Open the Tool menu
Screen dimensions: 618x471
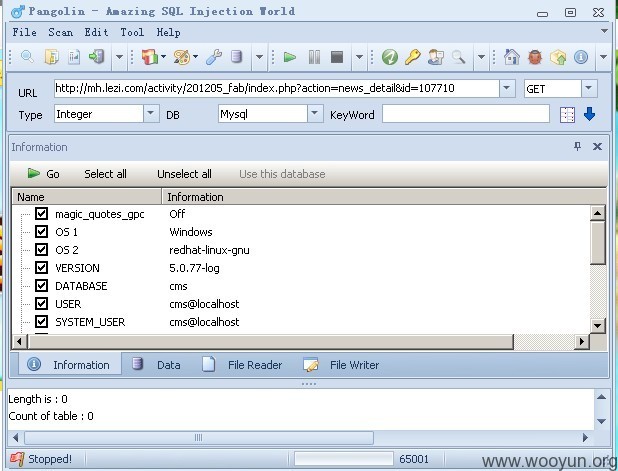click(132, 32)
